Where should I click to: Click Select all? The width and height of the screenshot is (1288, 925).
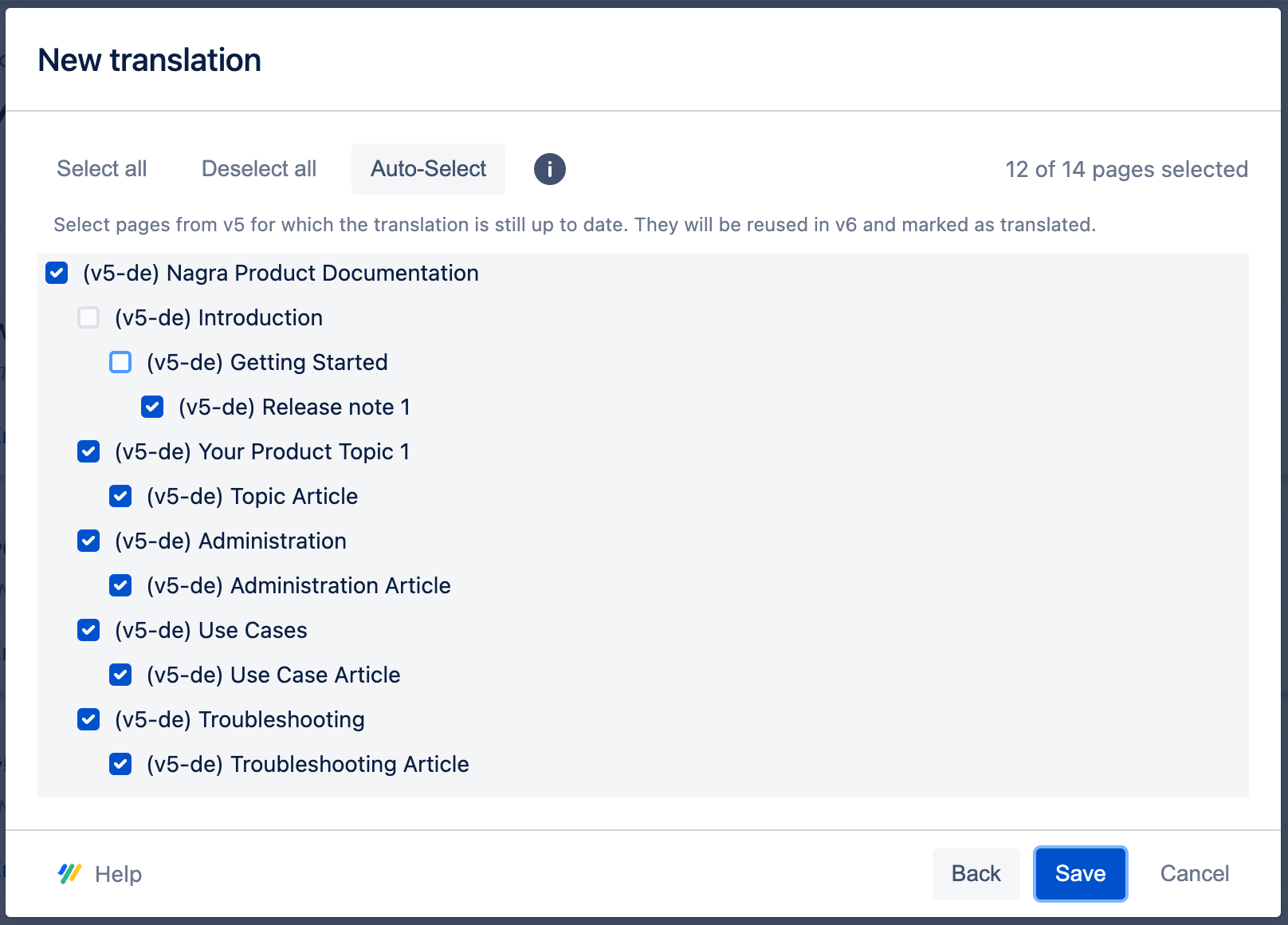coord(101,168)
